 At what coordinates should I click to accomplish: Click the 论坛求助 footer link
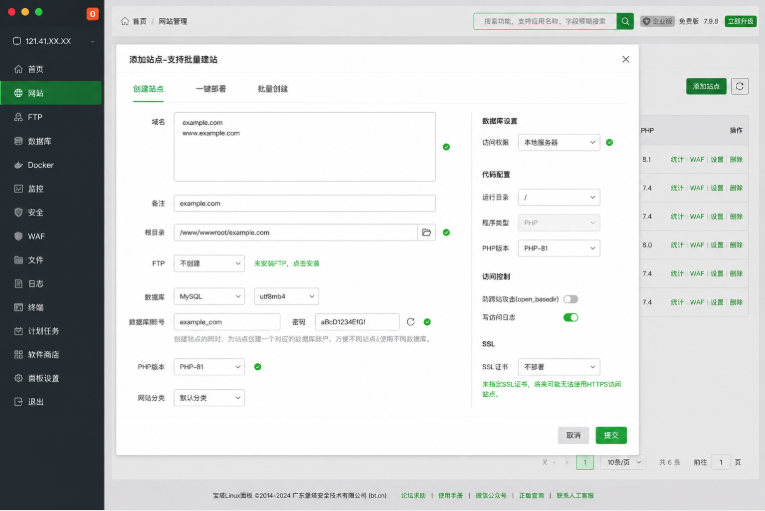click(413, 495)
